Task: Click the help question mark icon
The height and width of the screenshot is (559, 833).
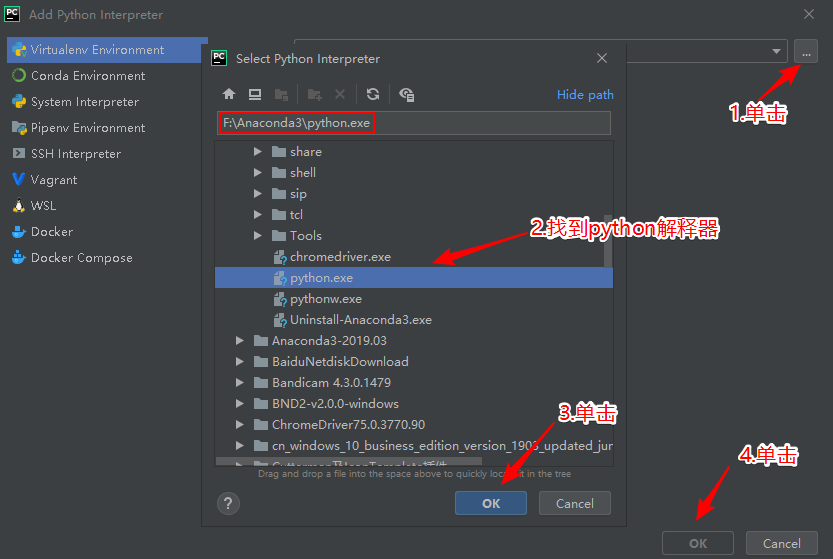Action: click(x=228, y=503)
